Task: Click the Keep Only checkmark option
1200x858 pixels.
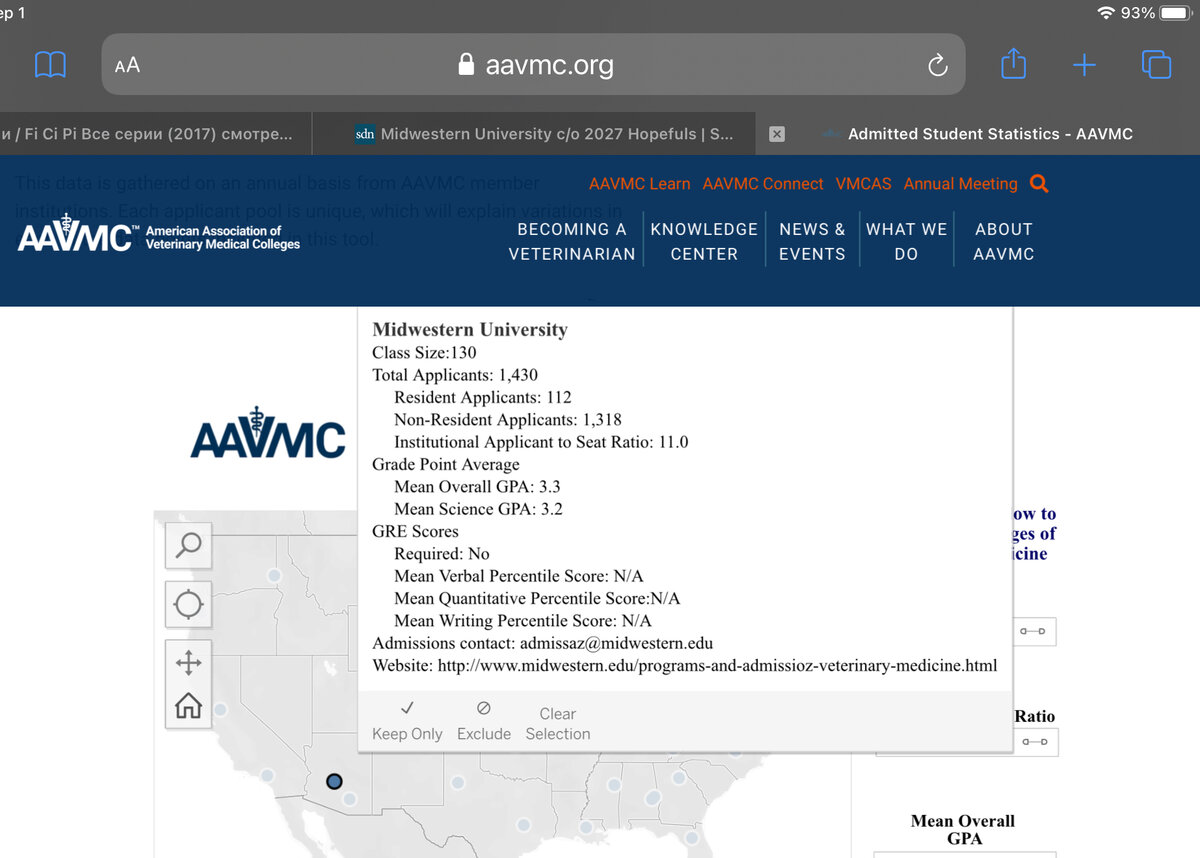Action: point(407,721)
